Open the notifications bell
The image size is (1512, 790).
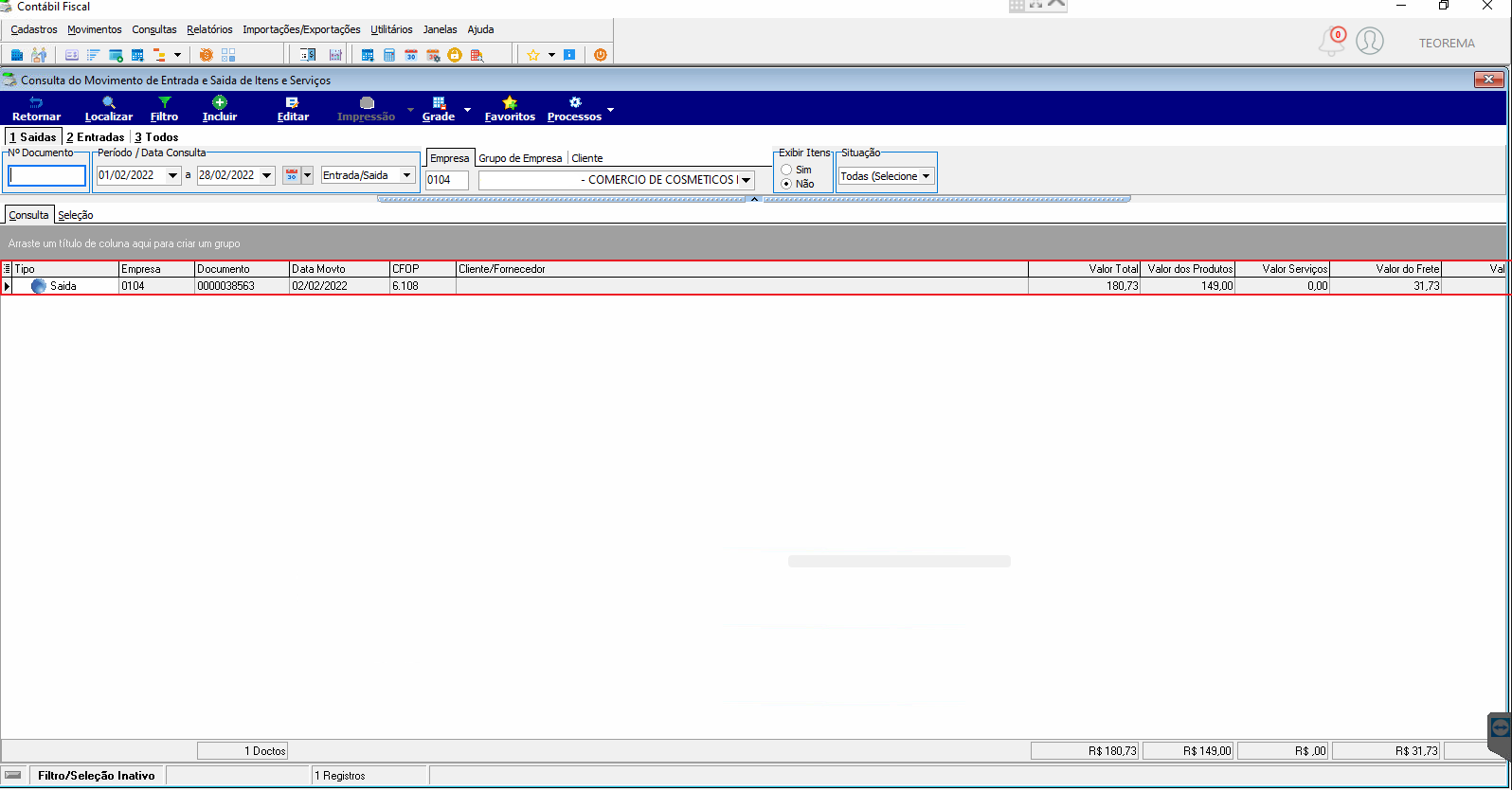coord(1332,41)
